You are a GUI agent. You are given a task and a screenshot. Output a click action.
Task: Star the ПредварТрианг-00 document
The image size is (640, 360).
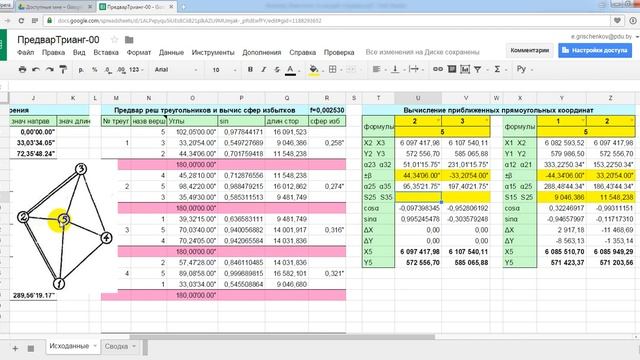(115, 40)
